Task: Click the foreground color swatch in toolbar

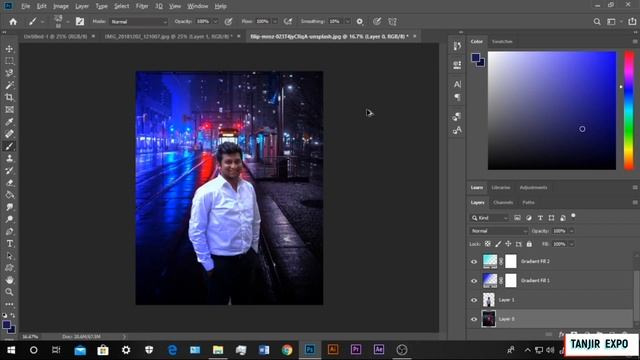Action: point(7,325)
